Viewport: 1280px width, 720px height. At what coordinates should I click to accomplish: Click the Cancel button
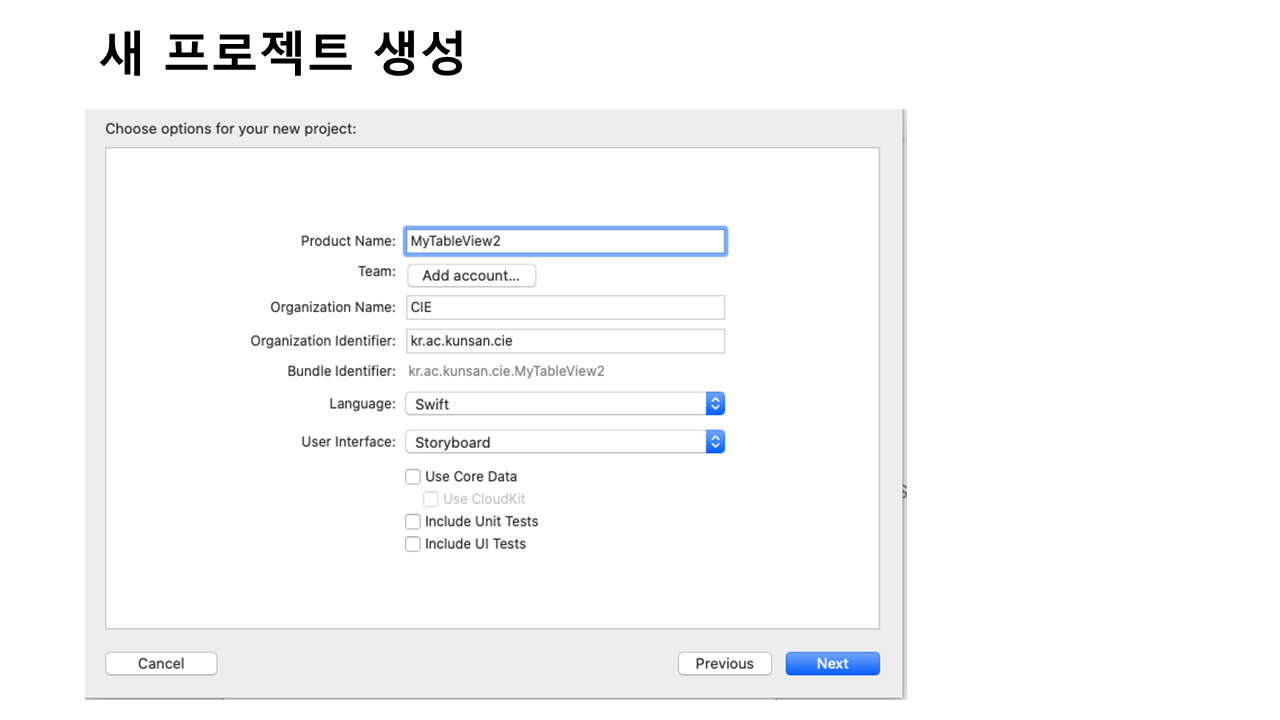[161, 664]
